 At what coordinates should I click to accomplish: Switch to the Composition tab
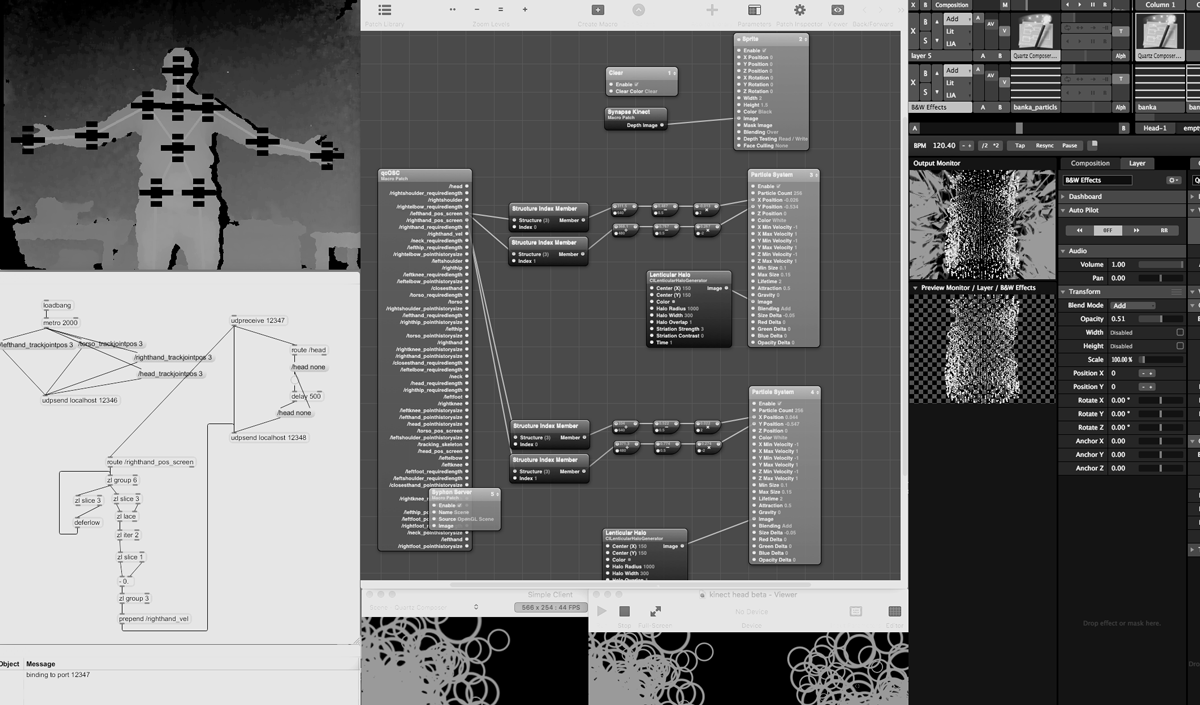[1090, 163]
